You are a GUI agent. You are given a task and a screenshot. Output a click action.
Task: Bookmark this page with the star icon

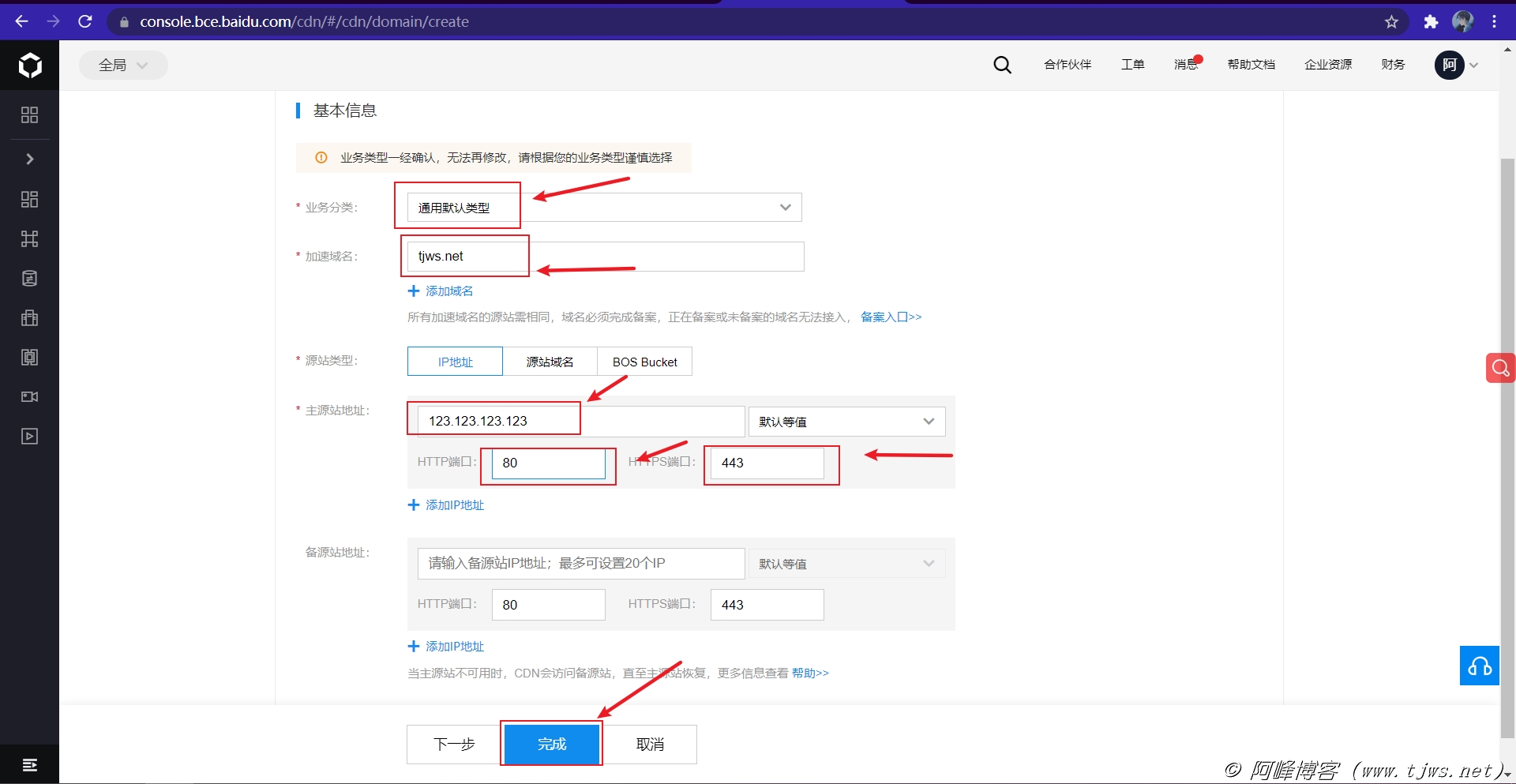(1391, 22)
